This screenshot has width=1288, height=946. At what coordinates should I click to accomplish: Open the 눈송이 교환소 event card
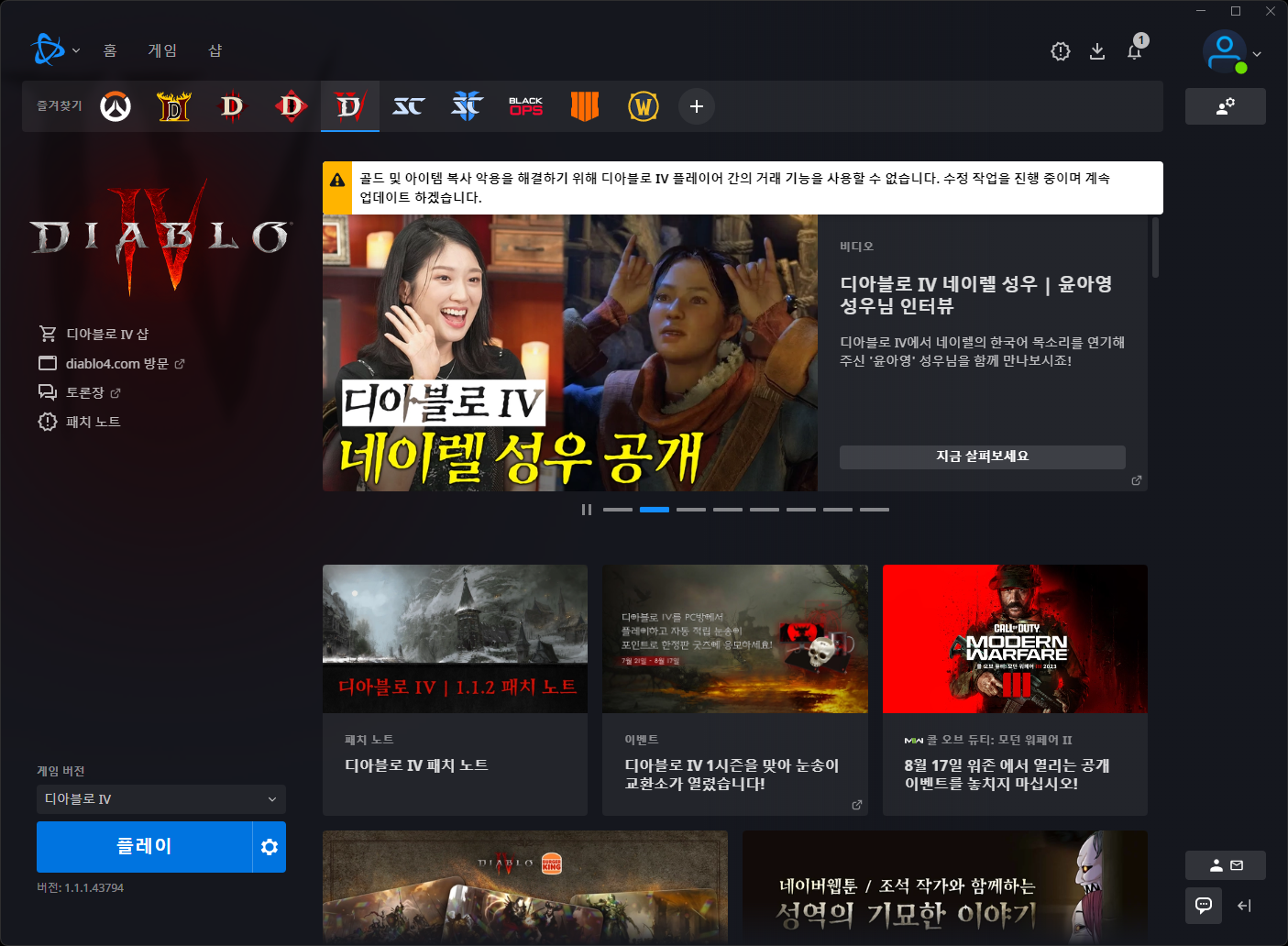tap(735, 690)
